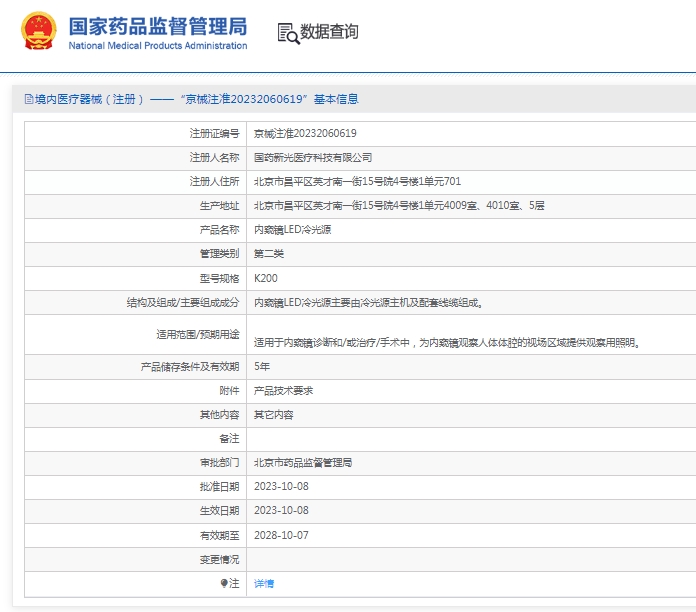696x612 pixels.
Task: Select approval department 北京市药品监督管理局
Action: tap(303, 462)
